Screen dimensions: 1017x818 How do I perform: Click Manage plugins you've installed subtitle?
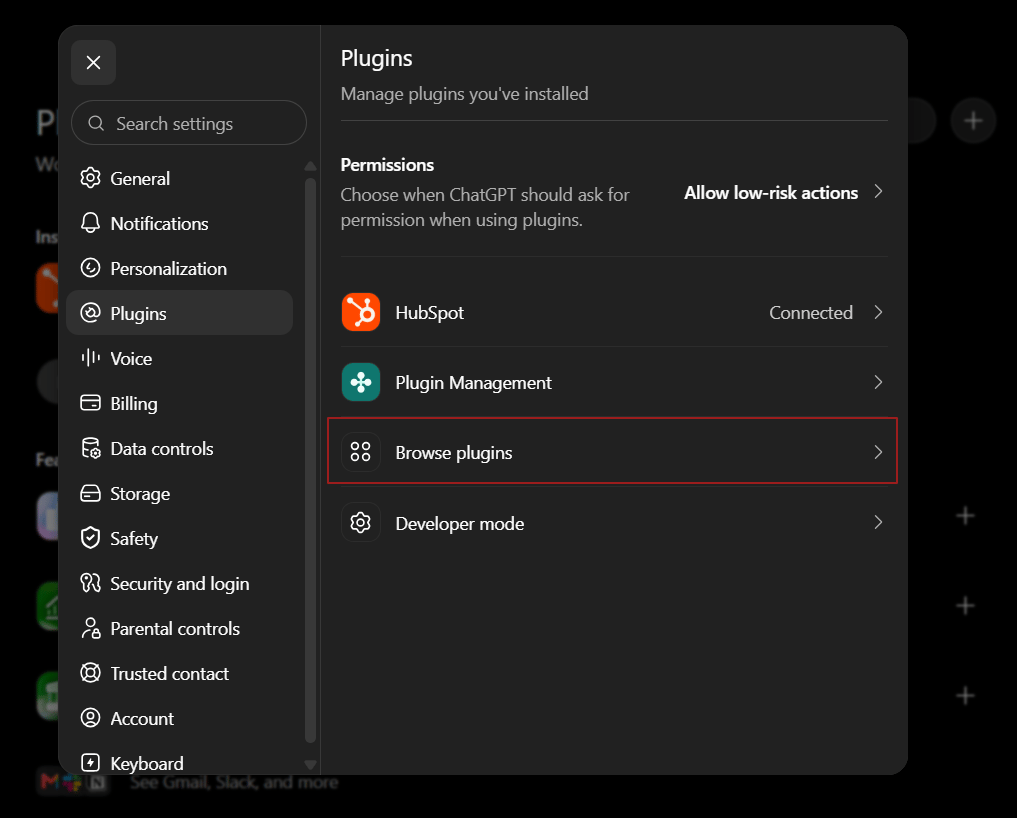click(x=464, y=94)
